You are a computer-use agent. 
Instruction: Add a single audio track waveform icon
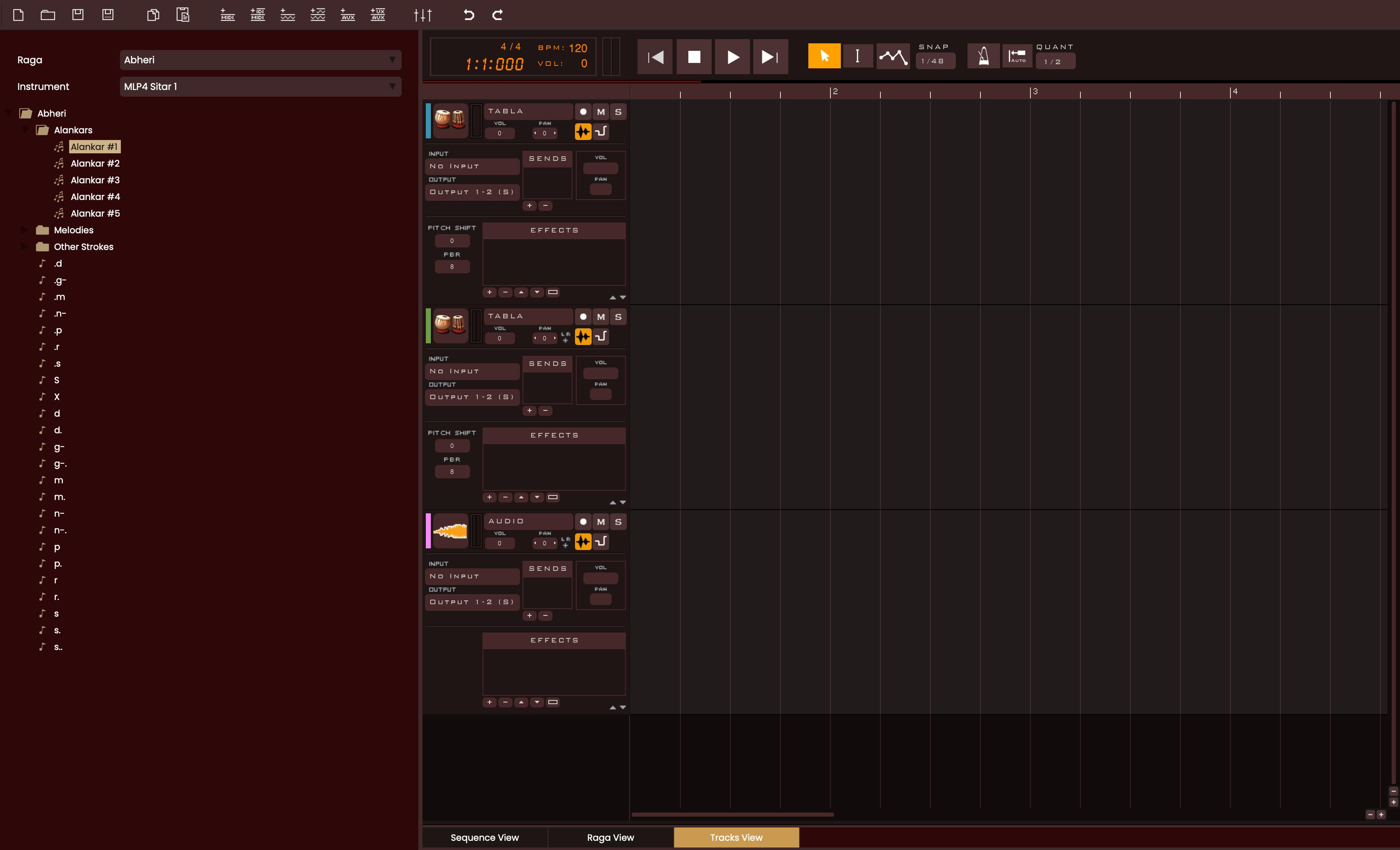287,15
